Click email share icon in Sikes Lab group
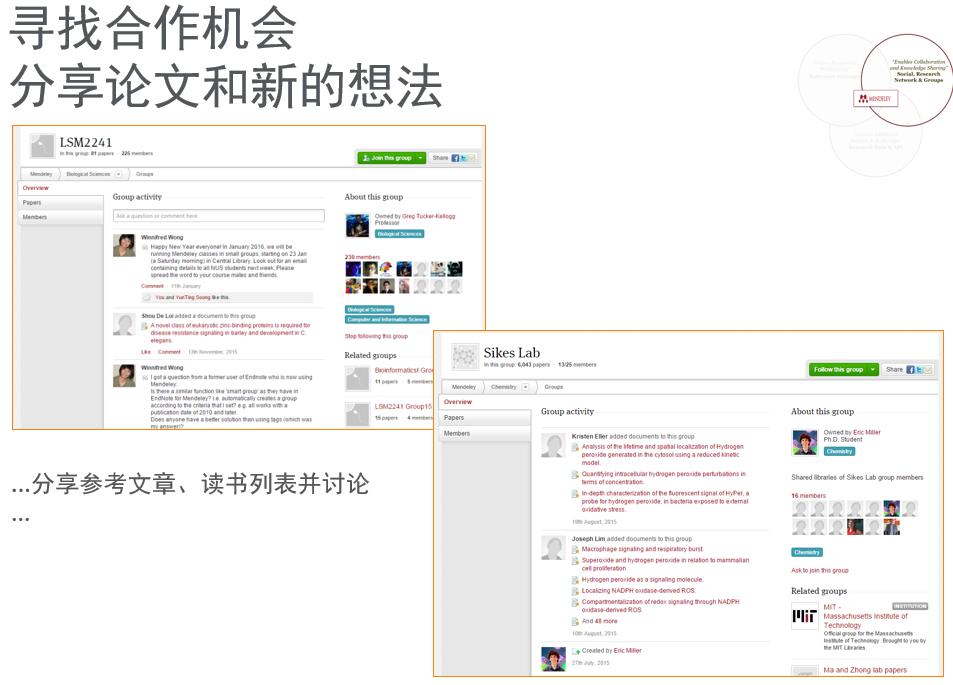 (927, 370)
